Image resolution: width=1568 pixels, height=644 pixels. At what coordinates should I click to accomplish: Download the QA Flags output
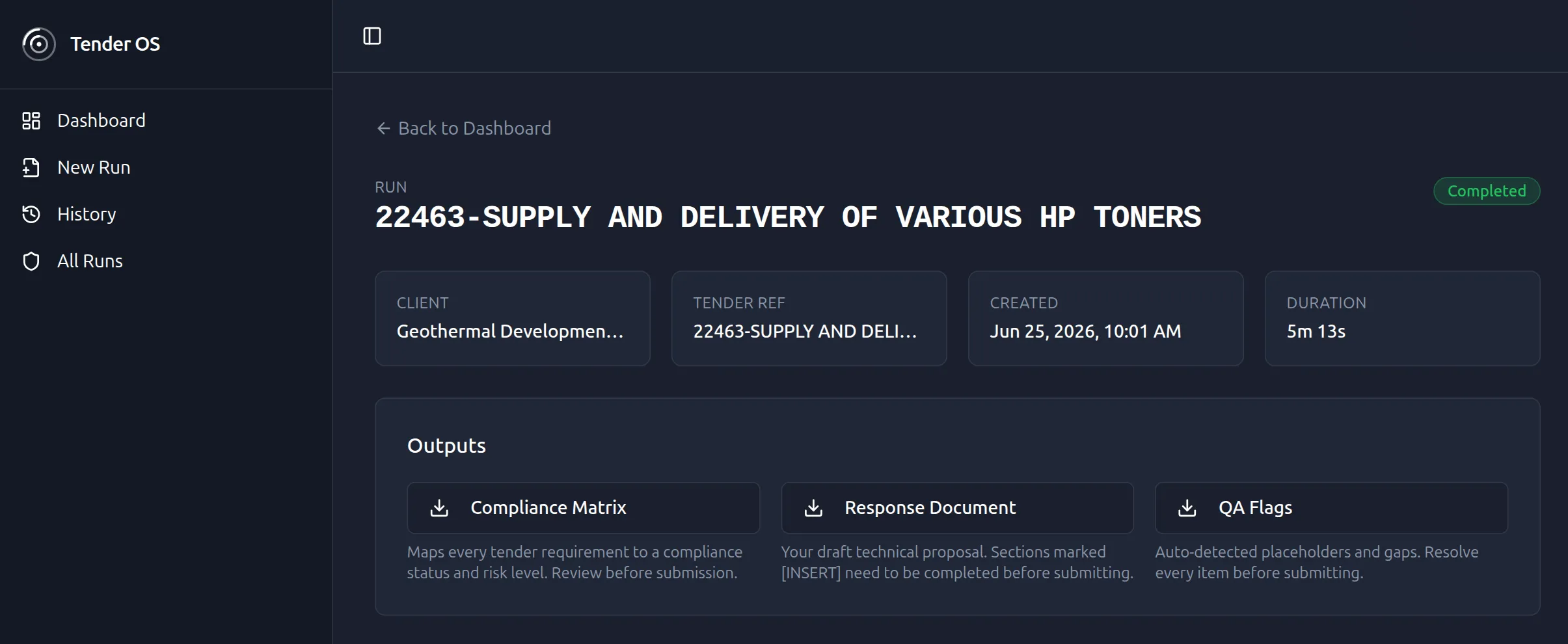click(x=1332, y=508)
